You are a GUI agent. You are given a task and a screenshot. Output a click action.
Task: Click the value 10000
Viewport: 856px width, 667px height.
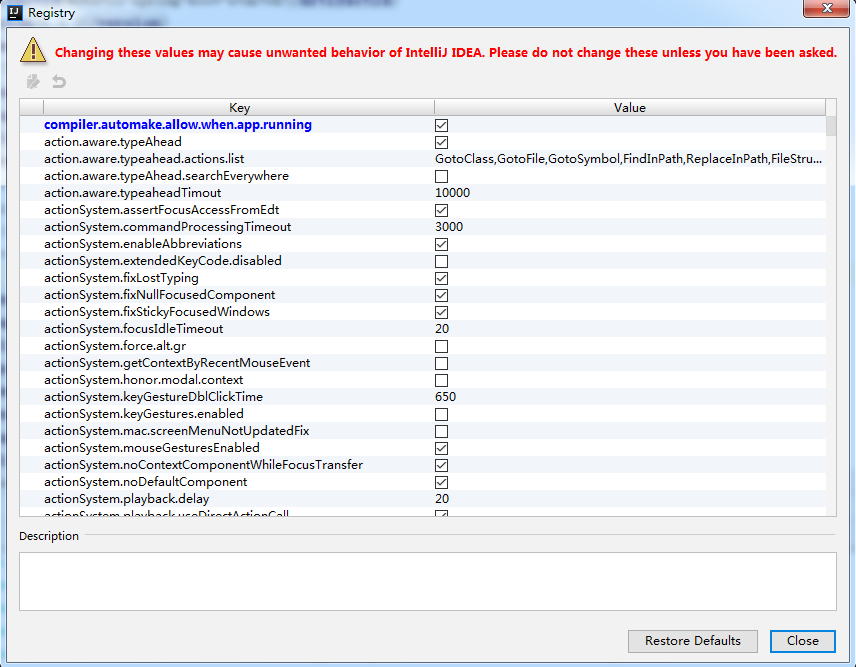click(452, 193)
